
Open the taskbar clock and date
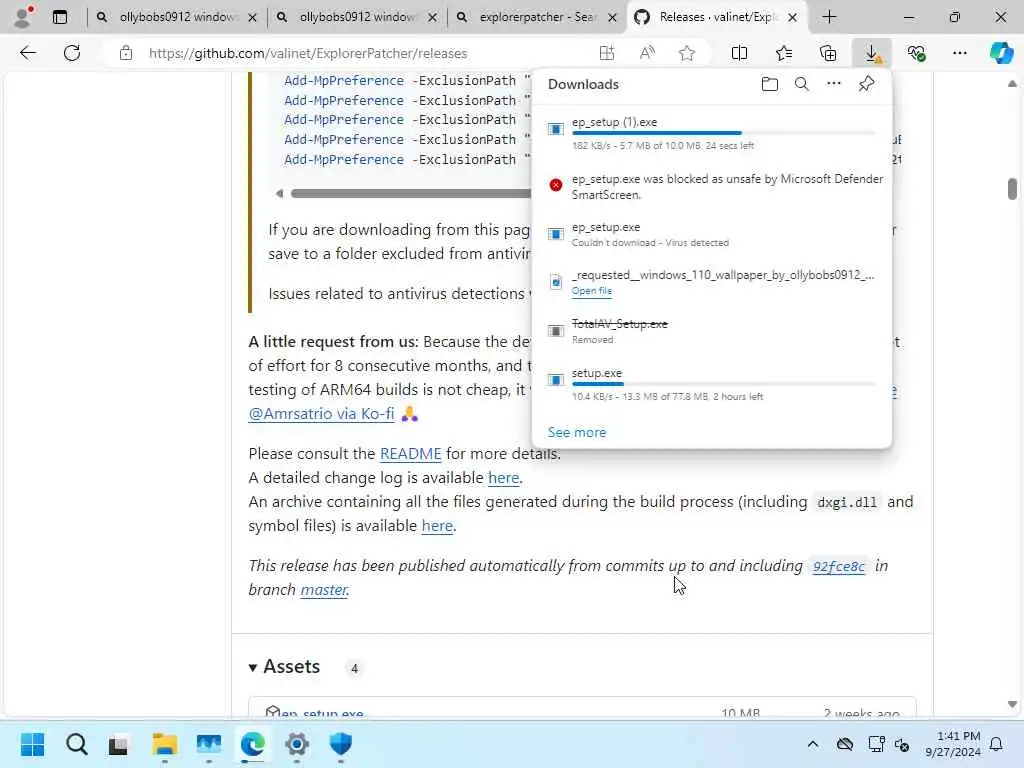click(952, 744)
